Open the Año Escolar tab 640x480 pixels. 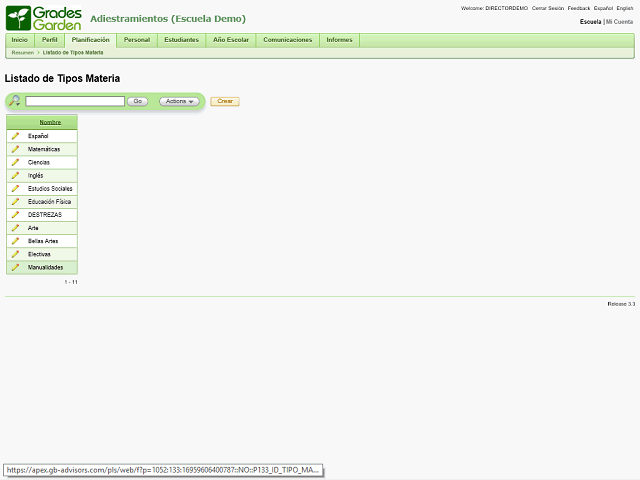coord(231,40)
